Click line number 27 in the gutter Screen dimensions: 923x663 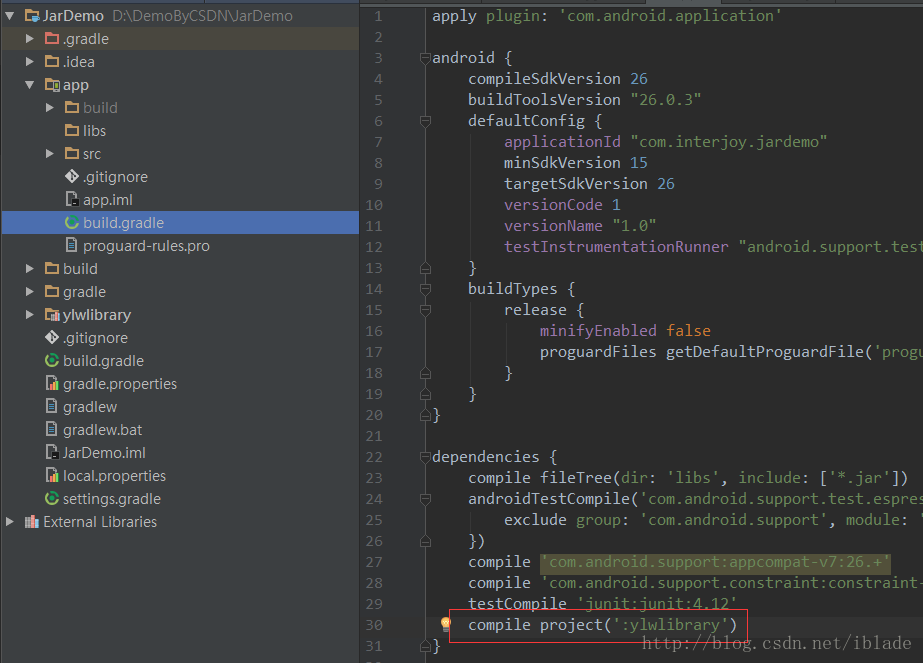[374, 562]
